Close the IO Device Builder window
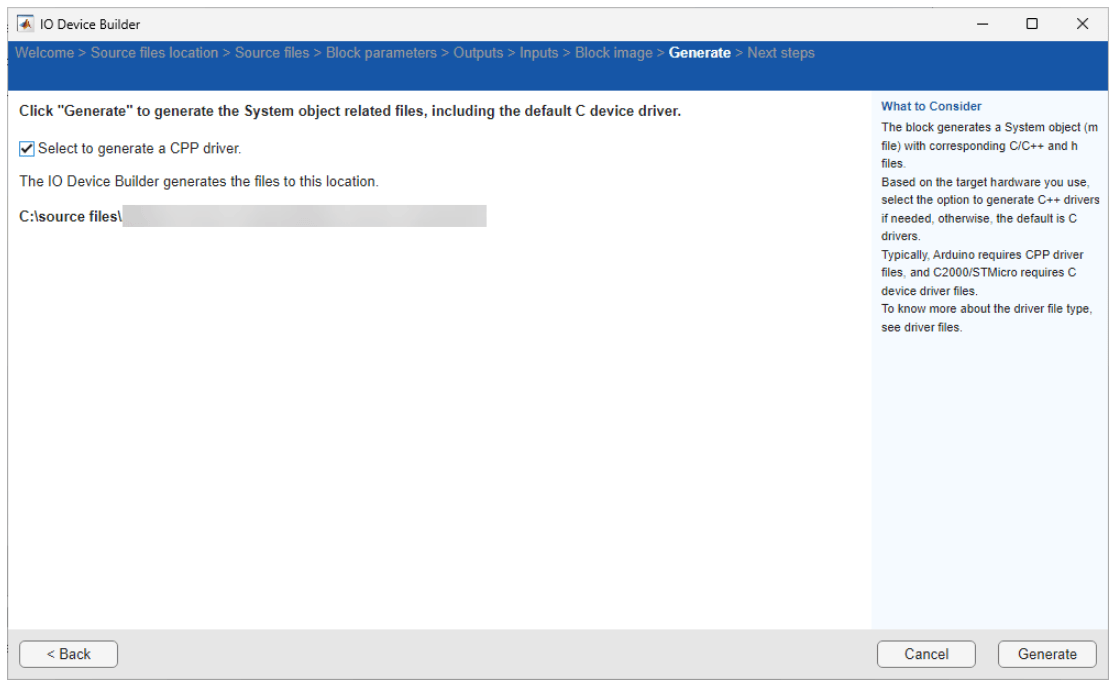The height and width of the screenshot is (683, 1117). 1082,24
